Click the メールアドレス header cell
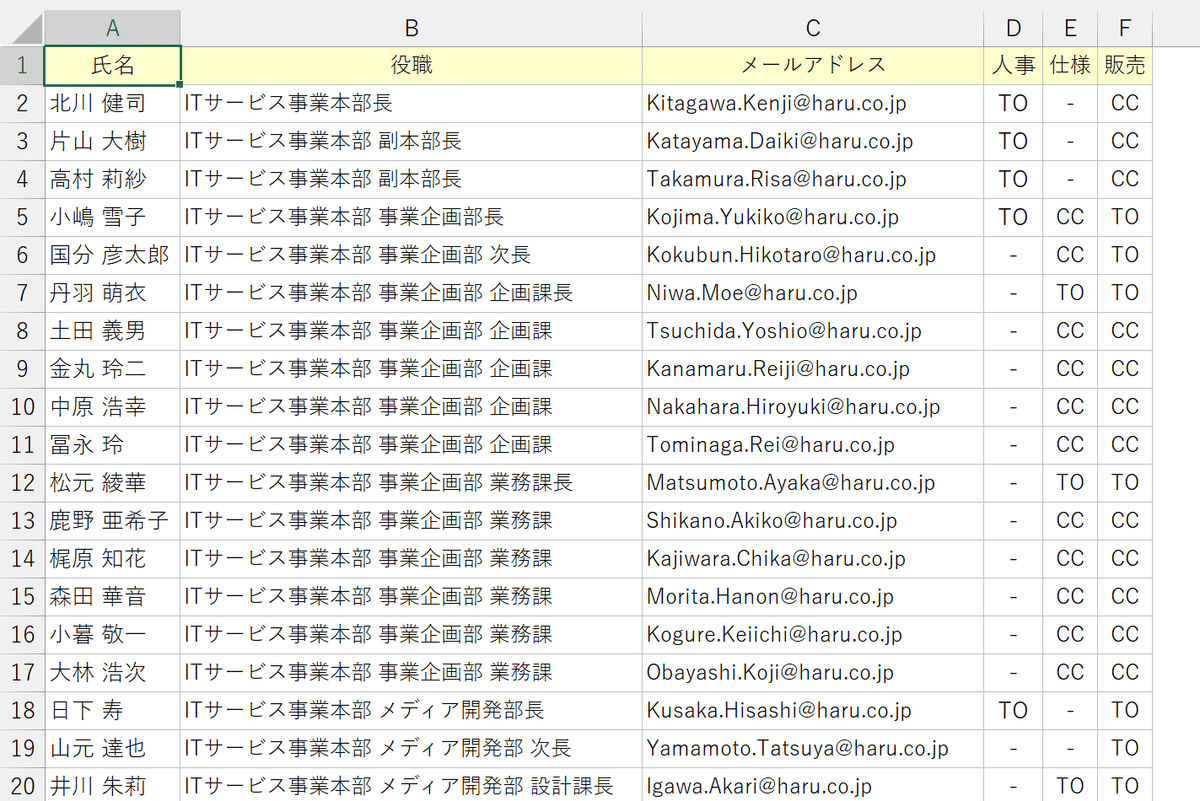Screen dimensions: 1200x801 tap(813, 65)
